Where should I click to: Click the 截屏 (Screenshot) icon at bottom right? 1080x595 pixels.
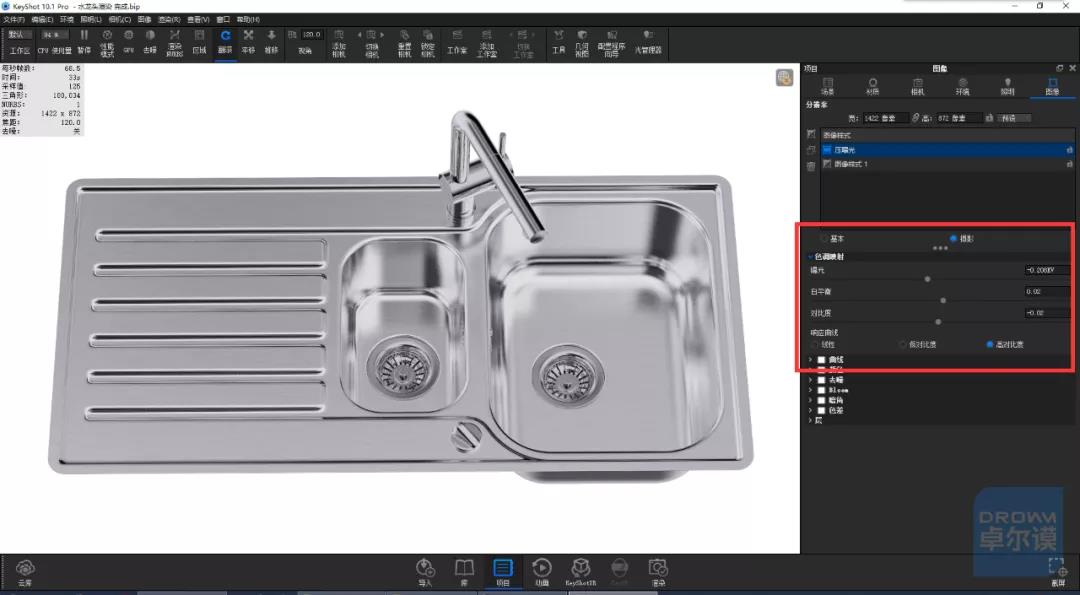point(1057,572)
